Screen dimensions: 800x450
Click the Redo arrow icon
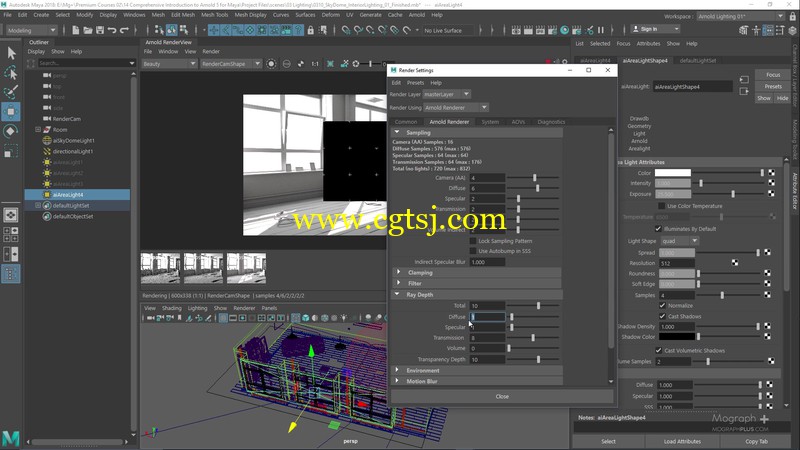coord(124,31)
